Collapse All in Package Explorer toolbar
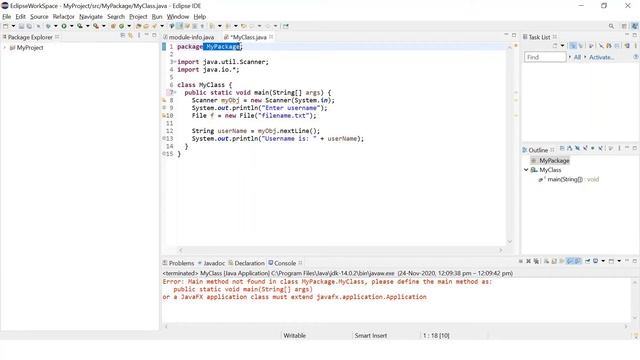 pos(122,36)
